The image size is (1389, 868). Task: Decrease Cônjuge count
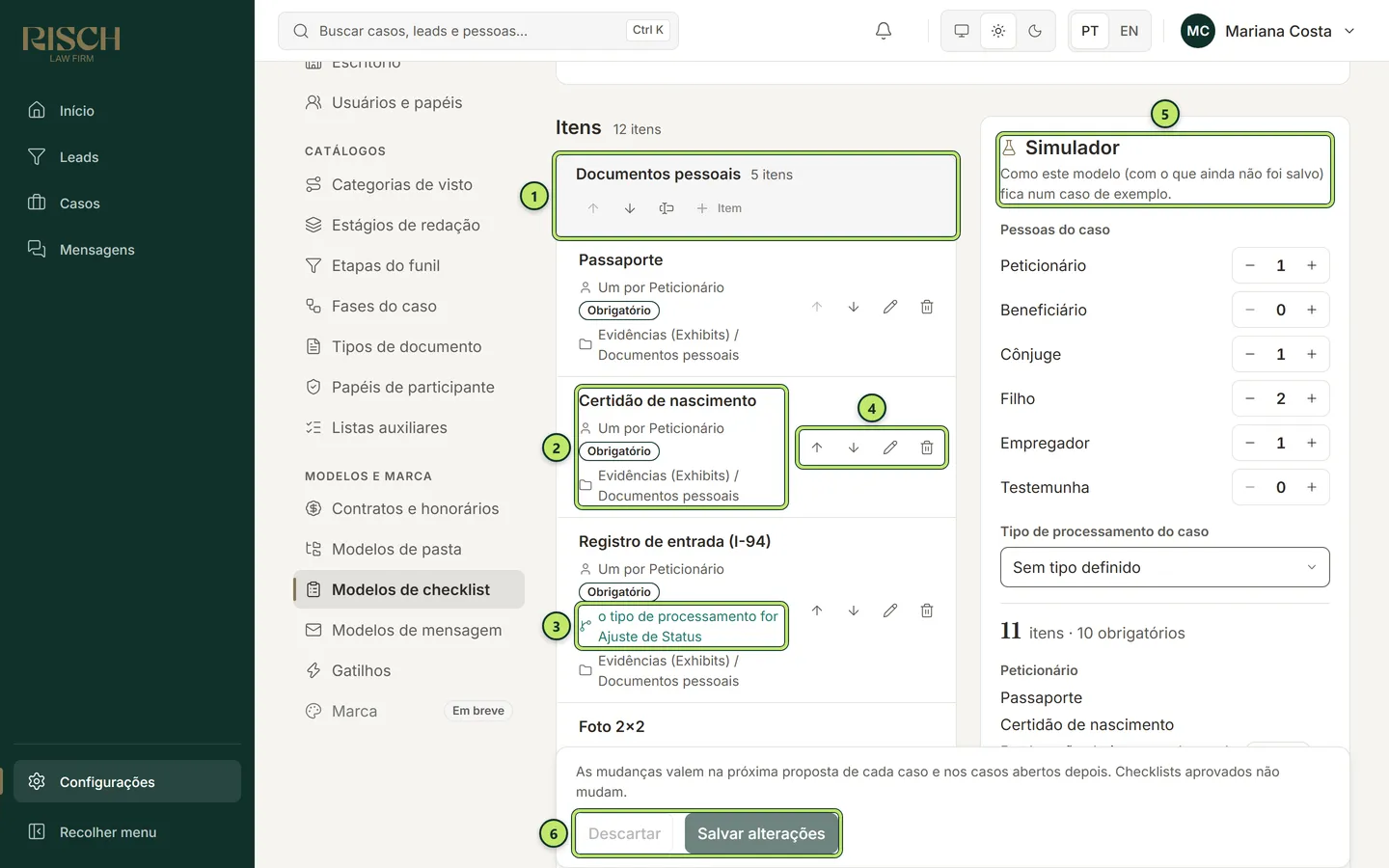[1250, 354]
